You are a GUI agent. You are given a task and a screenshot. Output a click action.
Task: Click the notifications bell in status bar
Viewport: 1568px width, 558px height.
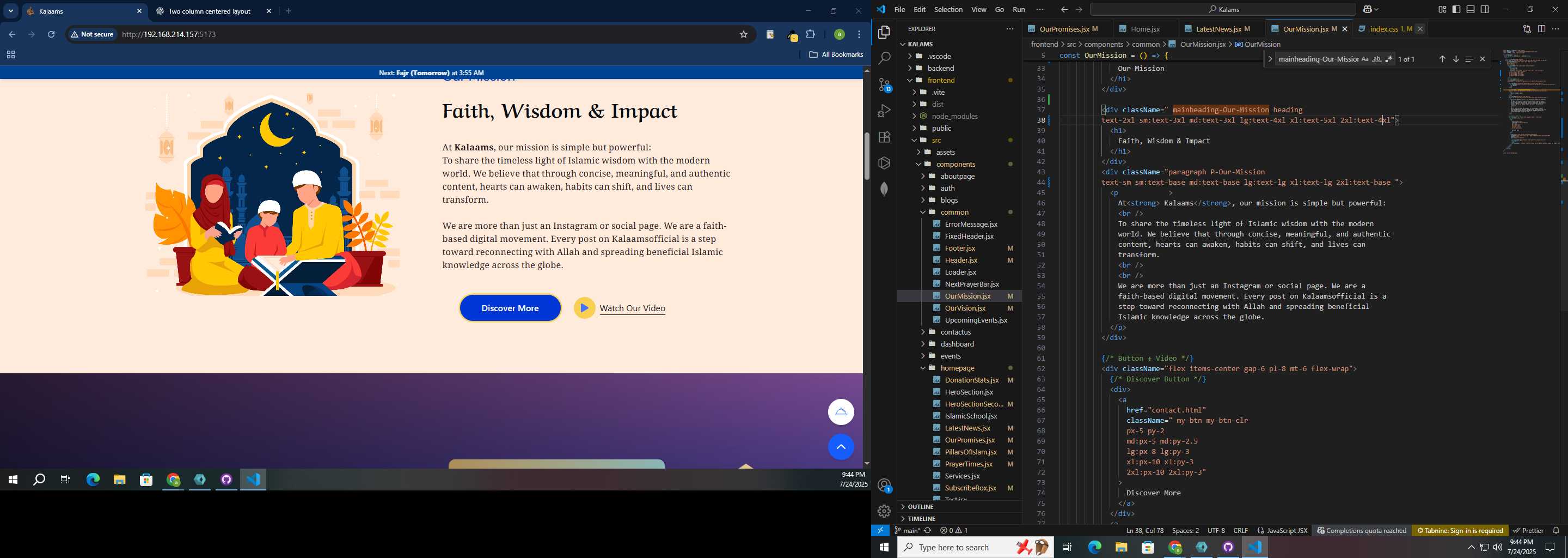click(x=1556, y=531)
